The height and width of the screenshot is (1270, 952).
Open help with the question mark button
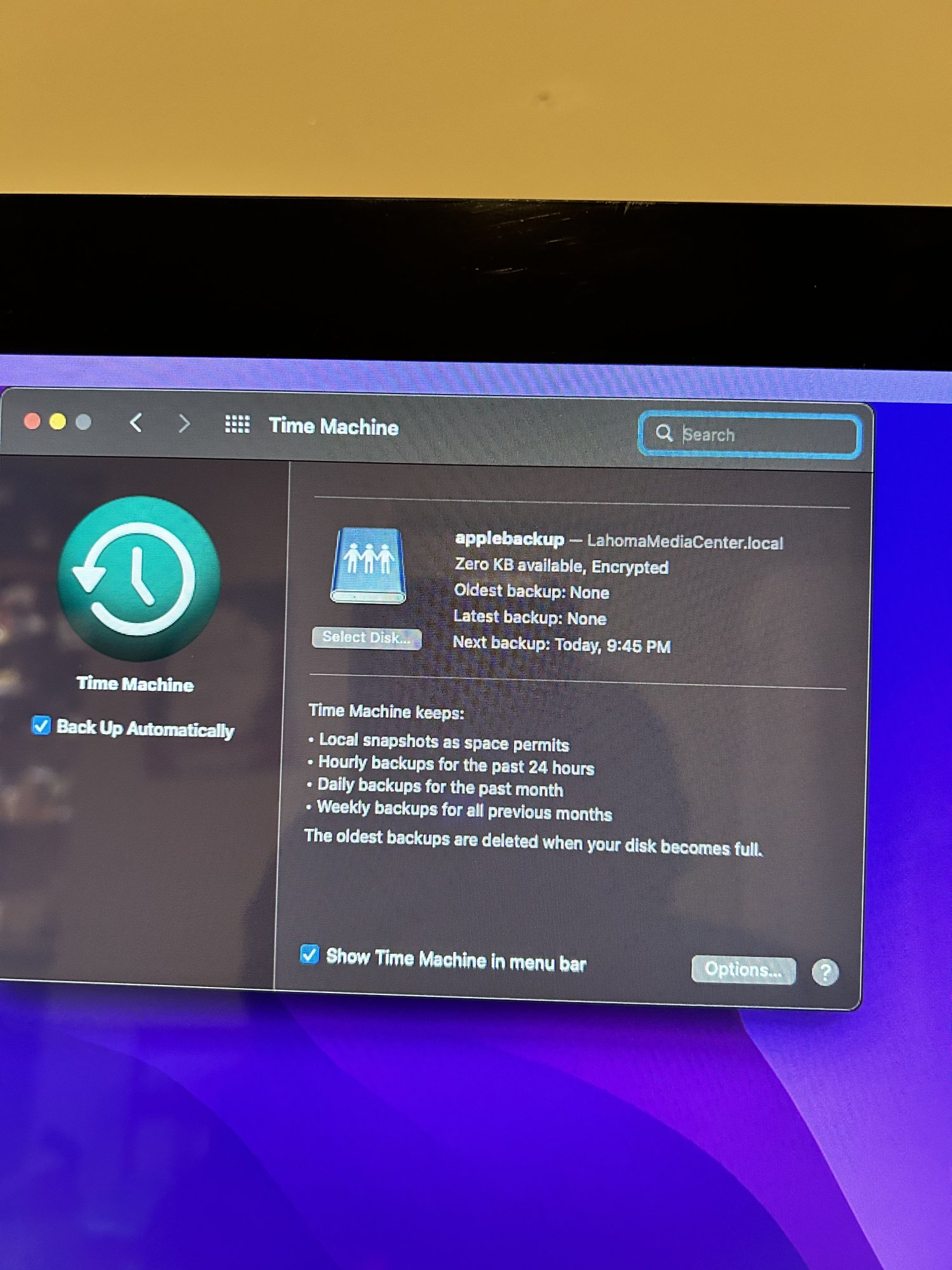(x=825, y=972)
